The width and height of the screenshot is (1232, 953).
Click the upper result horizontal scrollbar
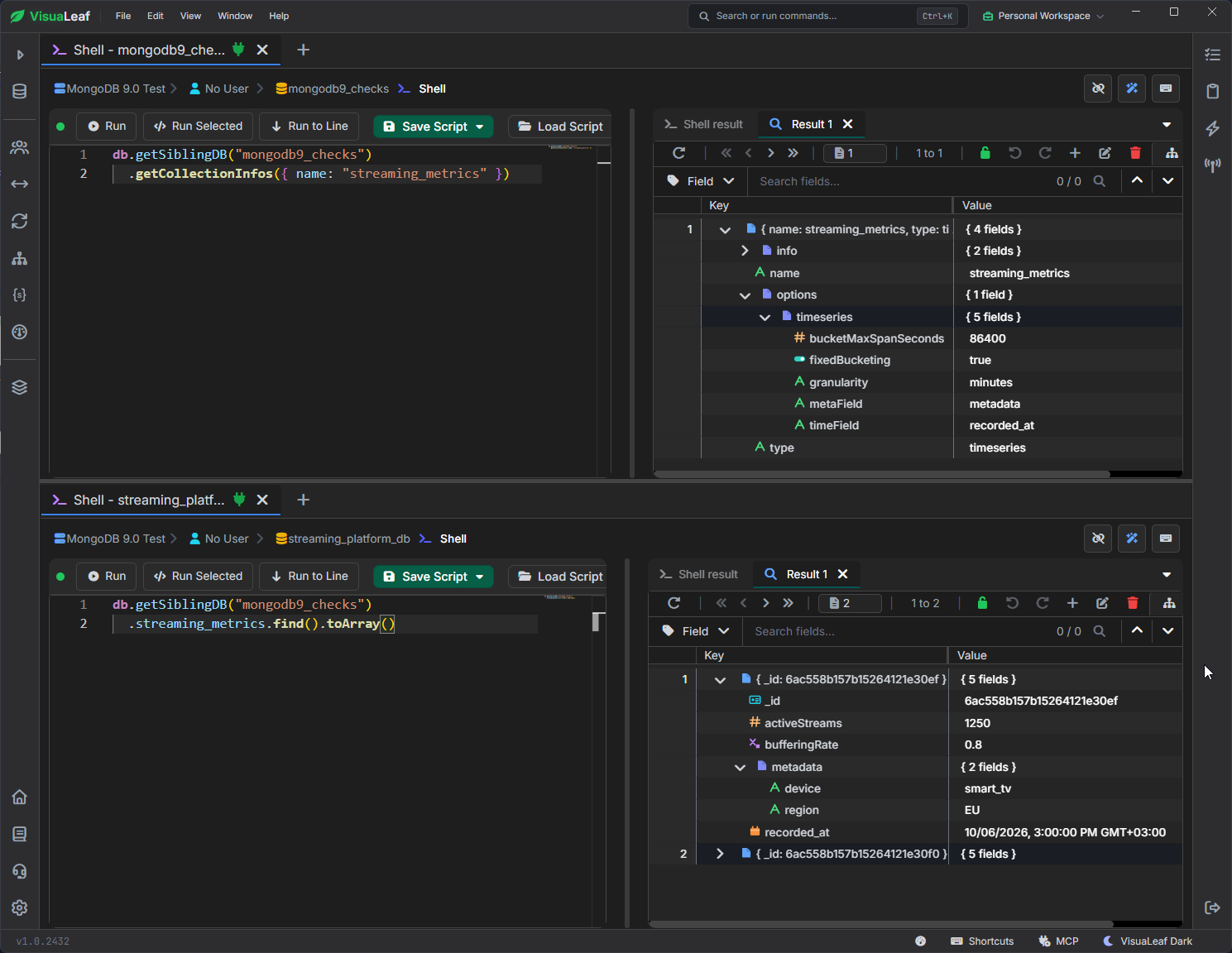click(882, 475)
